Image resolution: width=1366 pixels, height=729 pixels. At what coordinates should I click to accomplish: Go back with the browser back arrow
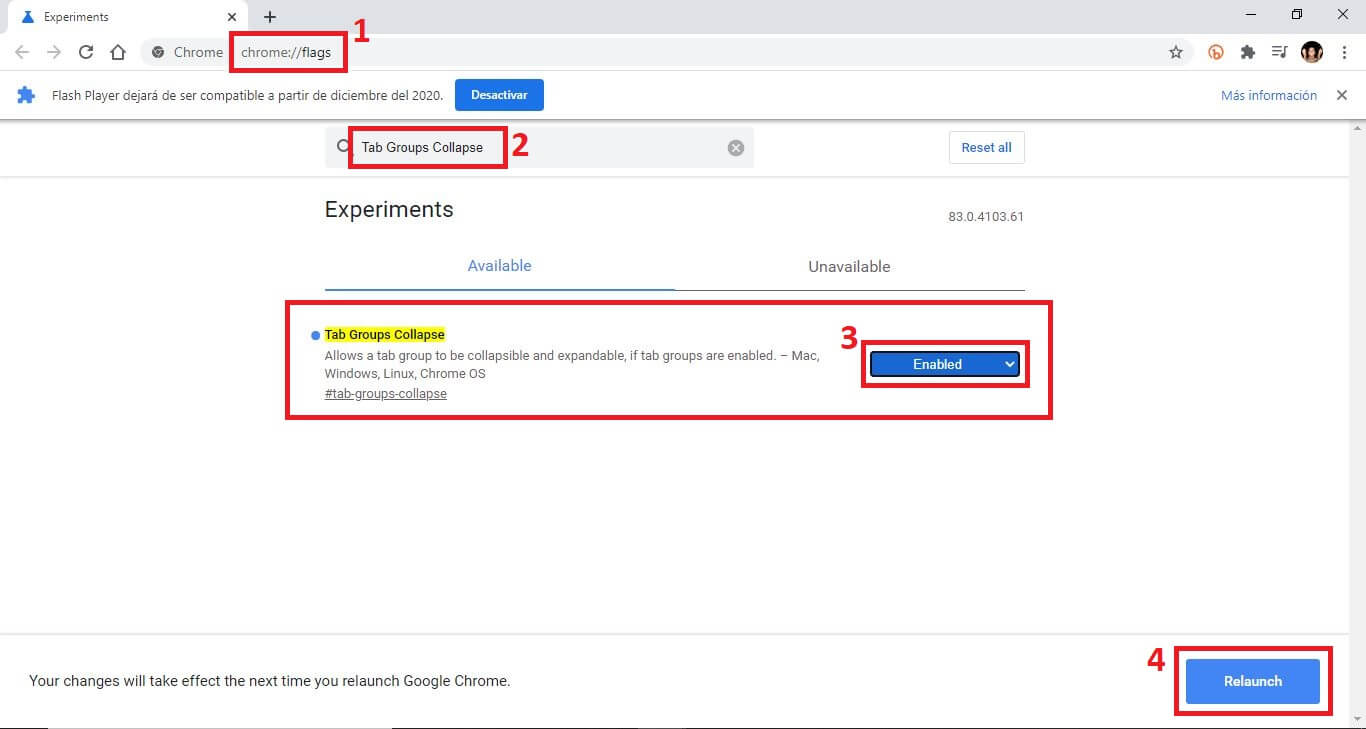[x=22, y=52]
